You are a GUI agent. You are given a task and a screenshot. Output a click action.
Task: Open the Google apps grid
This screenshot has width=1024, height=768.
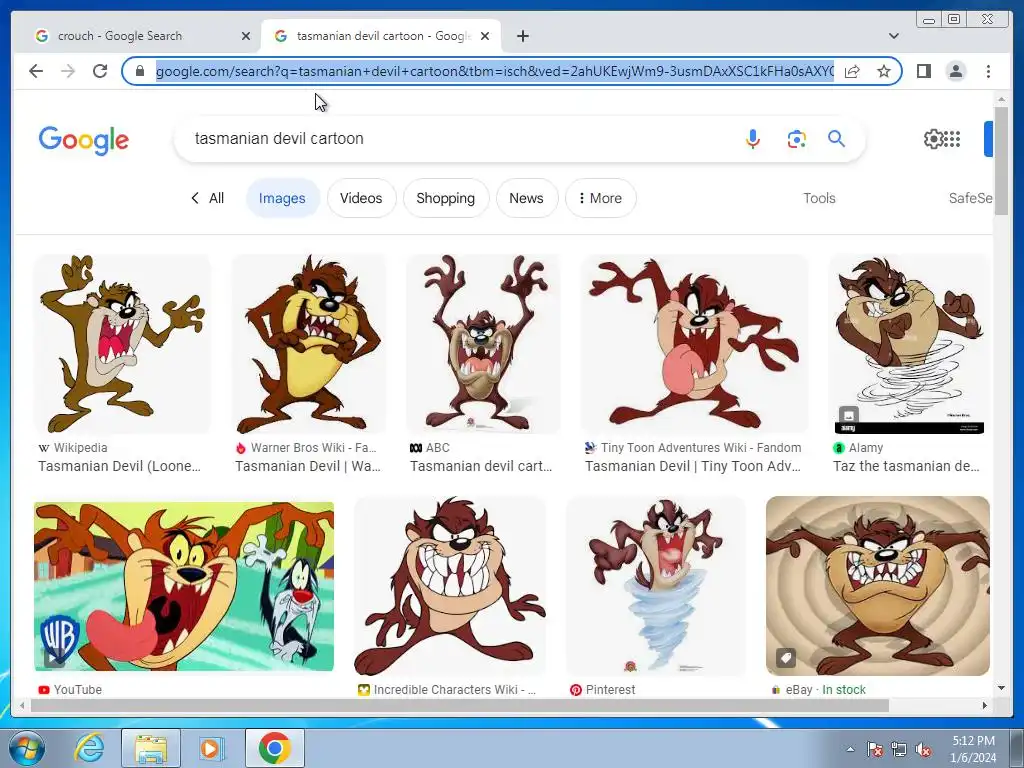[x=952, y=138]
